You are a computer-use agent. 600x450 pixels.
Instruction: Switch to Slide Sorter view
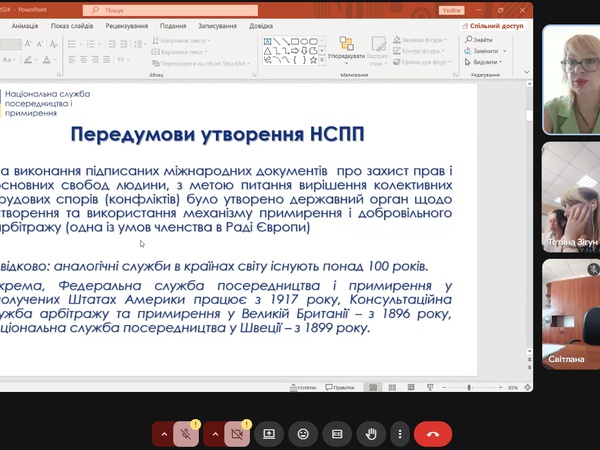tap(392, 387)
